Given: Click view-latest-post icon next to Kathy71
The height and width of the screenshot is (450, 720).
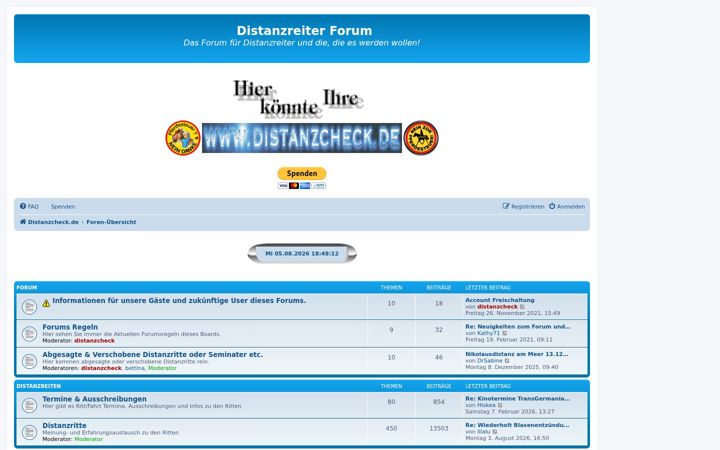Looking at the screenshot, I should click(x=505, y=333).
